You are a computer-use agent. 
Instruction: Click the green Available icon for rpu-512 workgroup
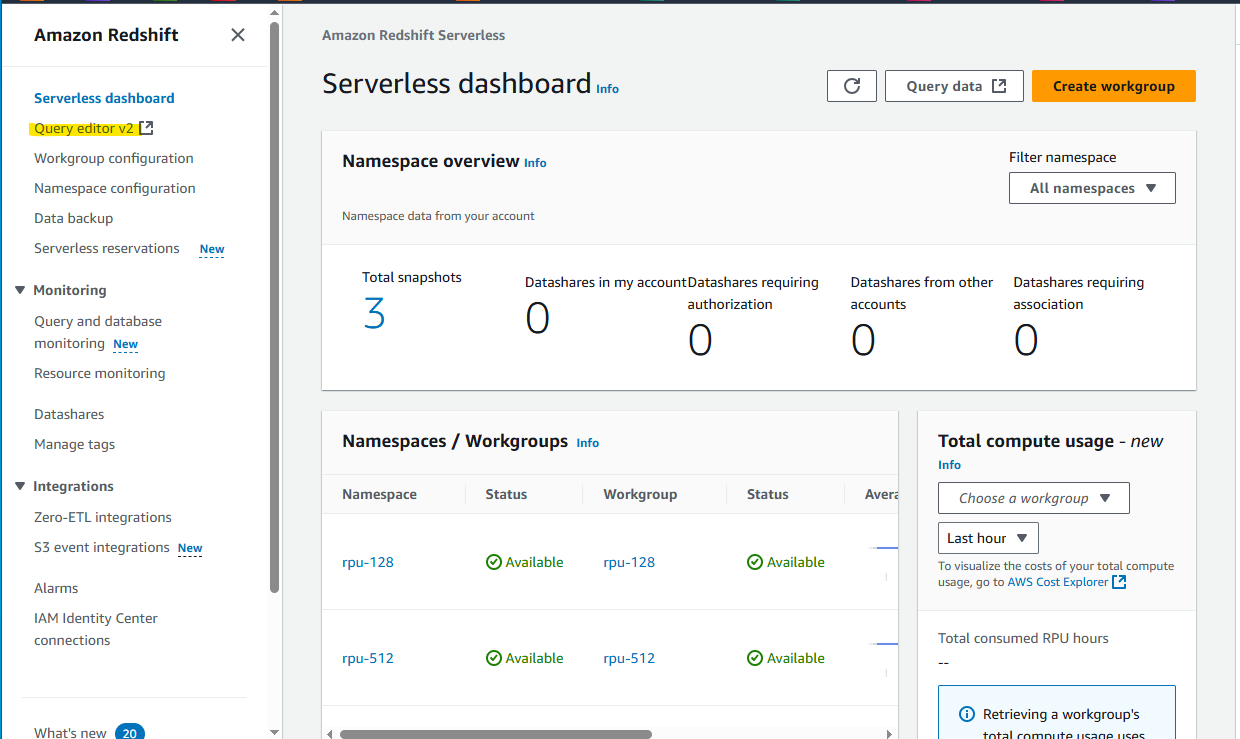(755, 658)
